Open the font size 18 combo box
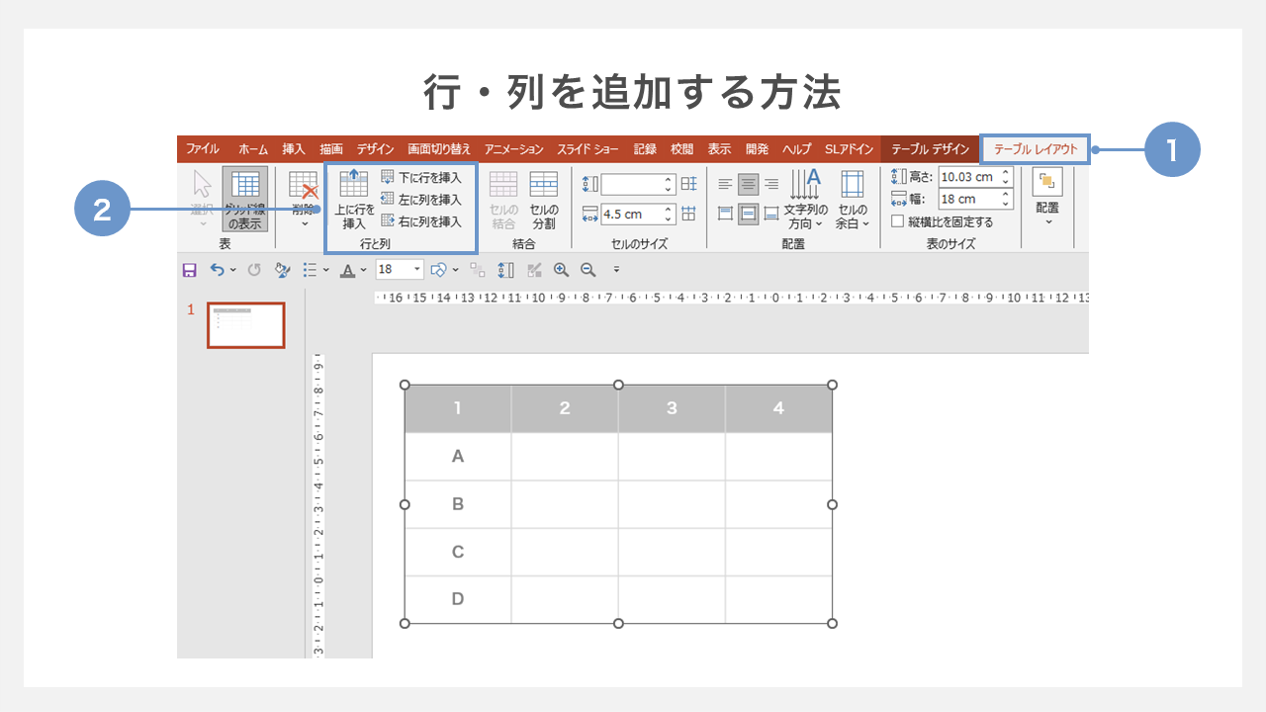The image size is (1266, 712). 400,269
